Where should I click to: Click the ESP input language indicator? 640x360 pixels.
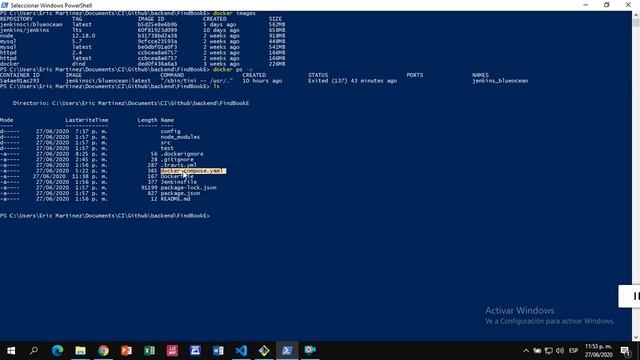(x=573, y=351)
